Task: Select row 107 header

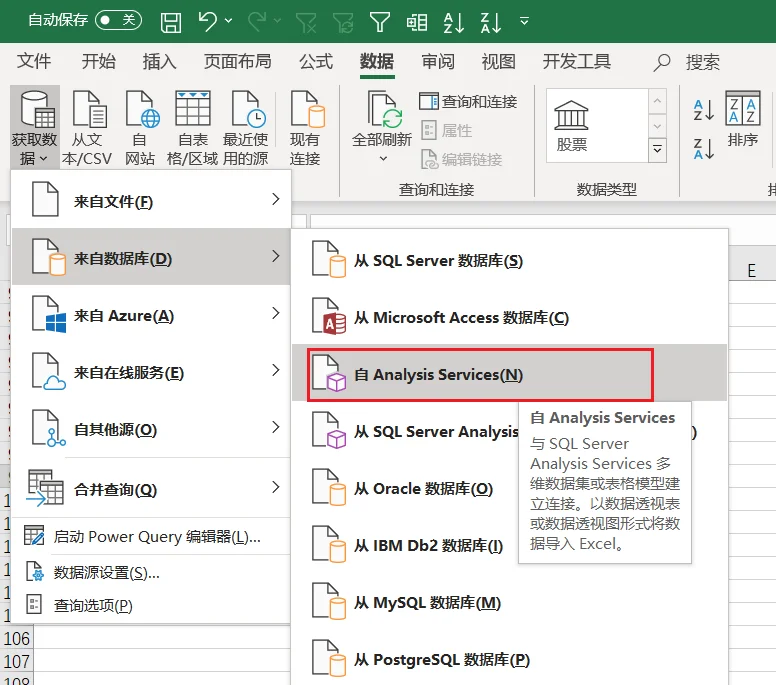Action: click(17, 661)
